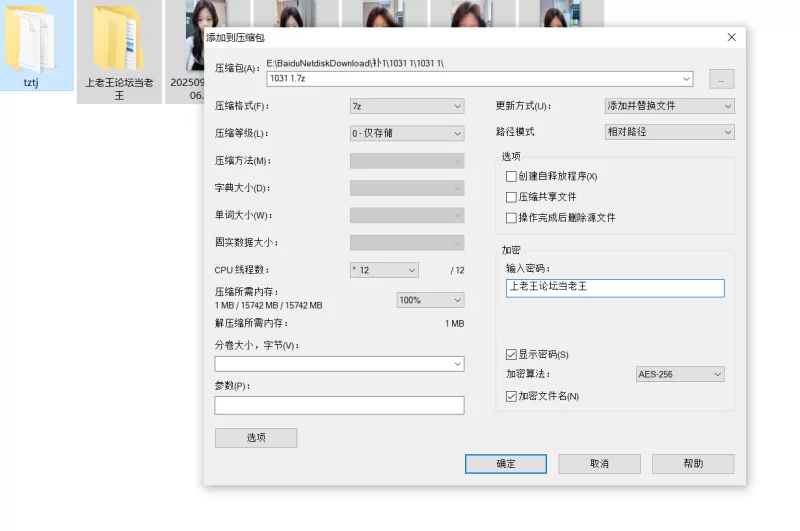800x531 pixels.
Task: Select the 上老王论坛当老王 folder icon
Action: point(119,40)
